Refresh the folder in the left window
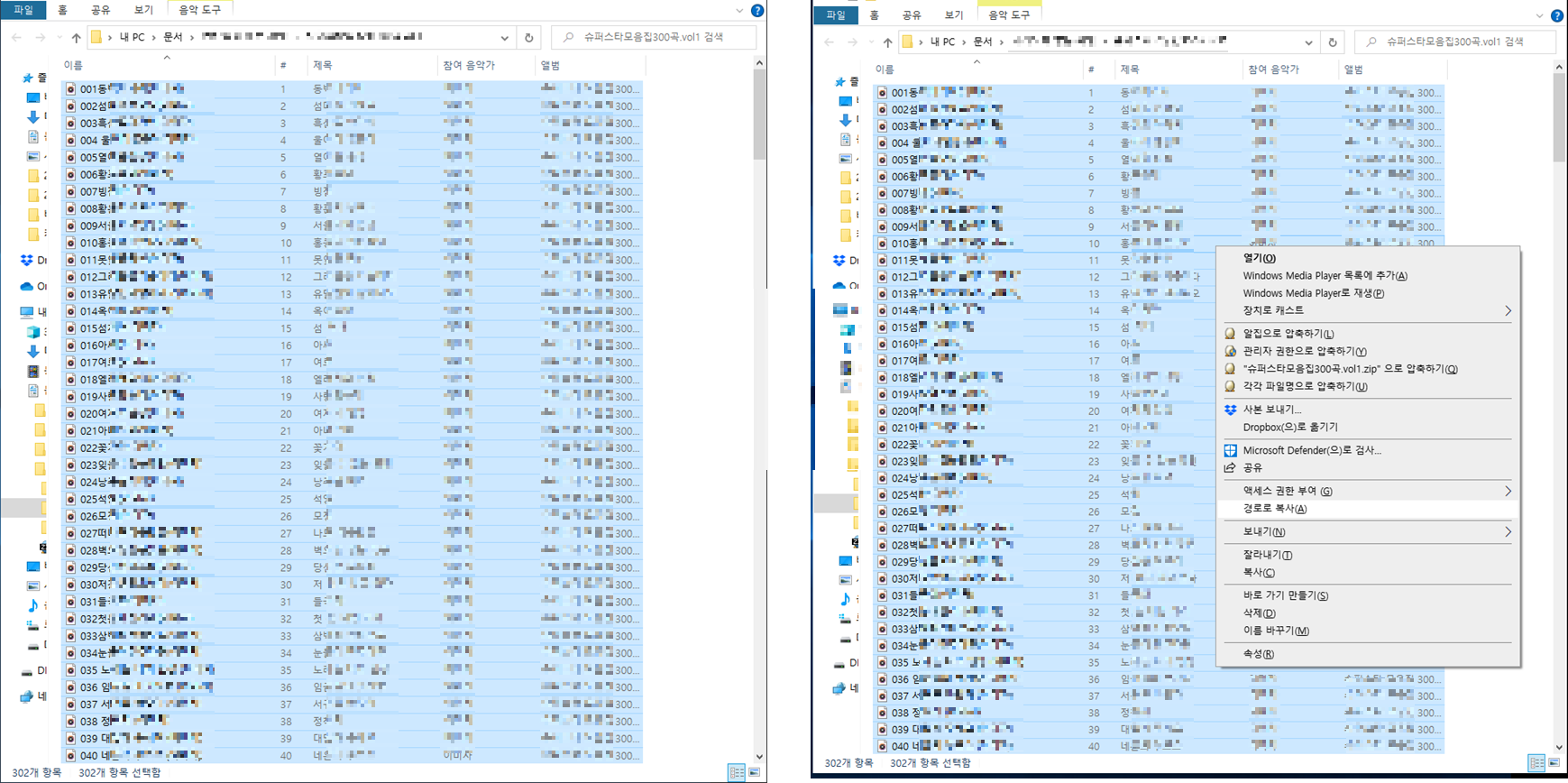This screenshot has width=1568, height=783. point(529,38)
